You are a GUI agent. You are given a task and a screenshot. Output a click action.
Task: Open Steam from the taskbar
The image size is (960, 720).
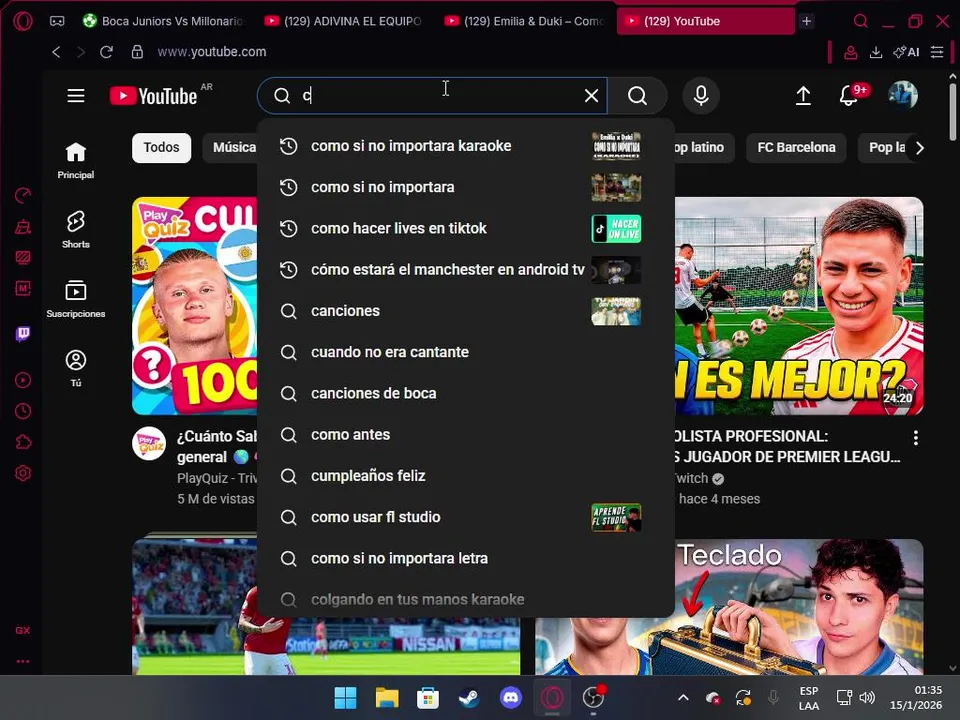[x=469, y=697]
